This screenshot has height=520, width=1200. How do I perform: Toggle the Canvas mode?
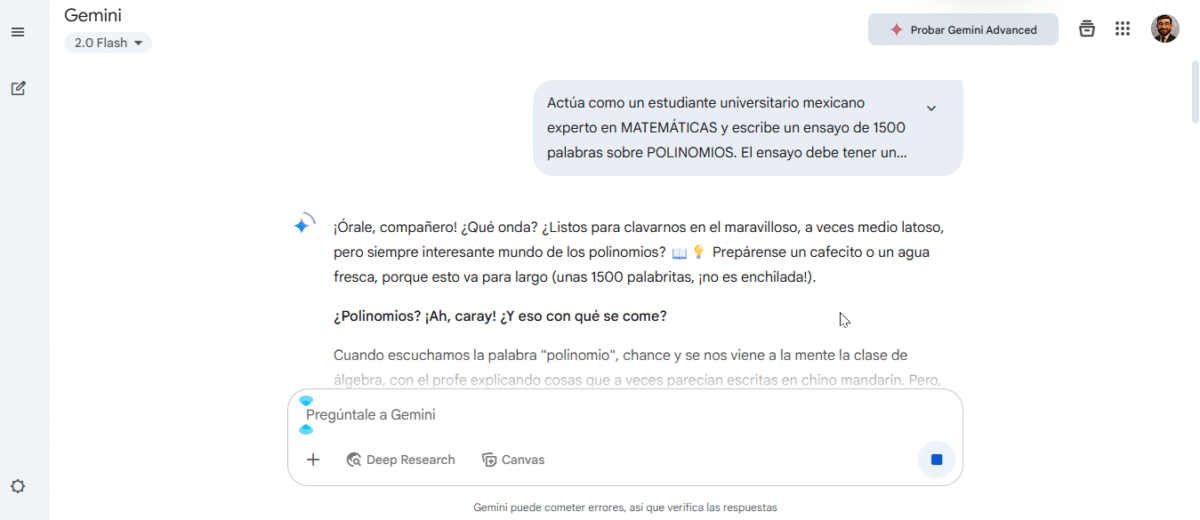513,460
